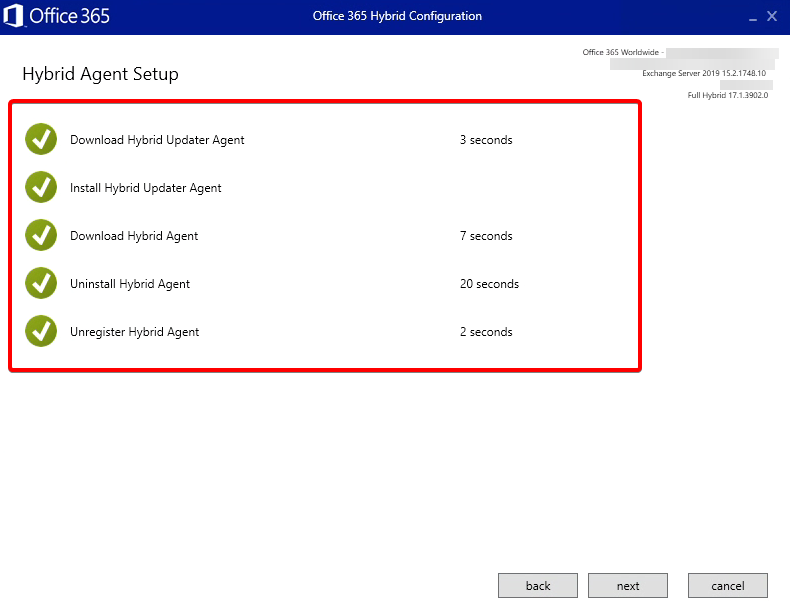The image size is (790, 615).
Task: Select the checkmark next to Download Hybrid Agent
Action: pos(41,236)
